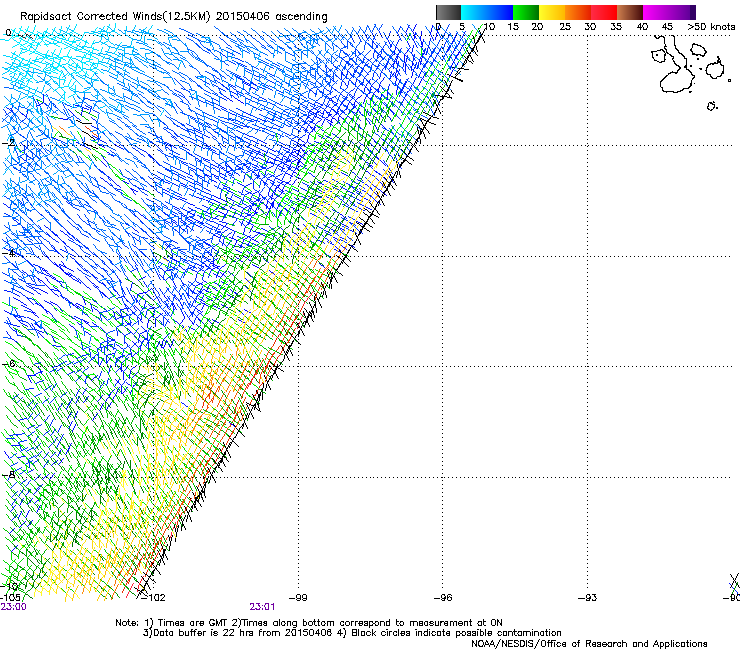
Task: Click the magenta-purple legend color segment
Action: [x=669, y=12]
